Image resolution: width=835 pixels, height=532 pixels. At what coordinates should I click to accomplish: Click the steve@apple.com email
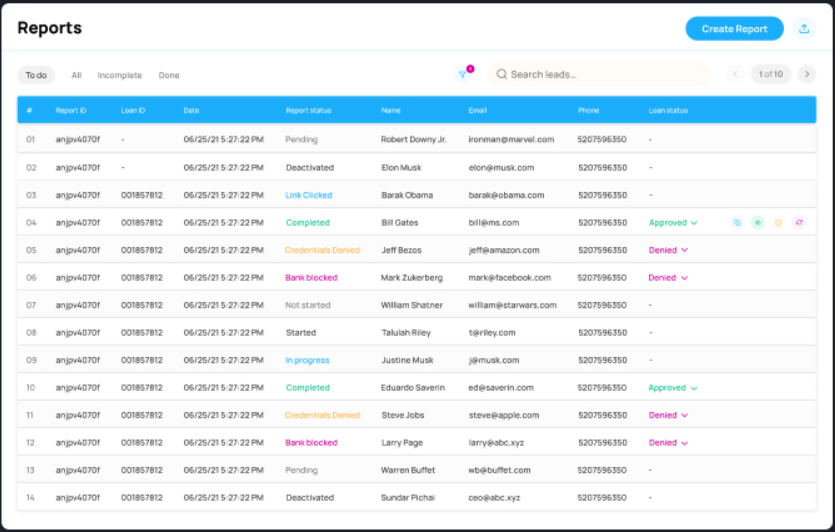coord(504,415)
